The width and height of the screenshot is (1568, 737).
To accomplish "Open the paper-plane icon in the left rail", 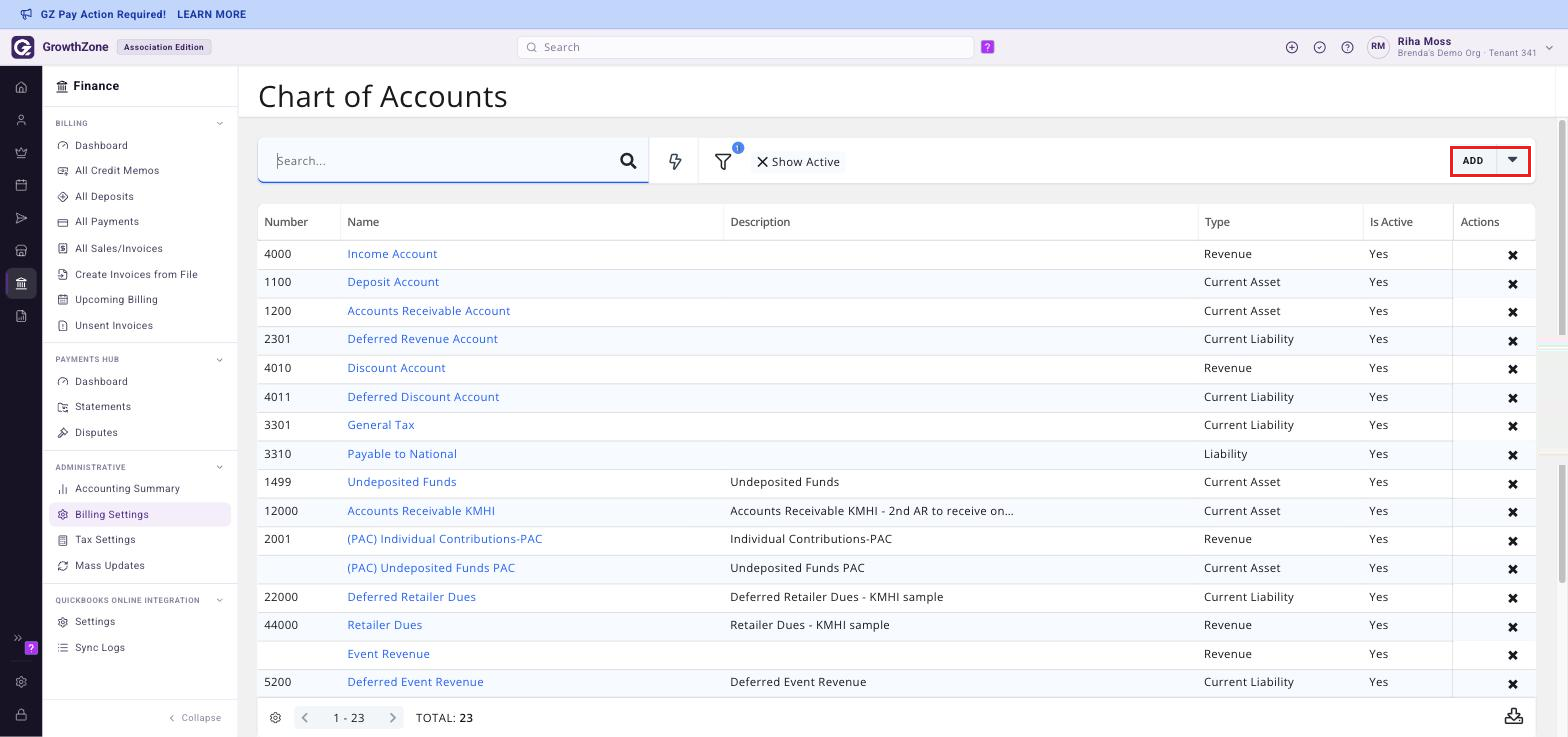I will 21,218.
